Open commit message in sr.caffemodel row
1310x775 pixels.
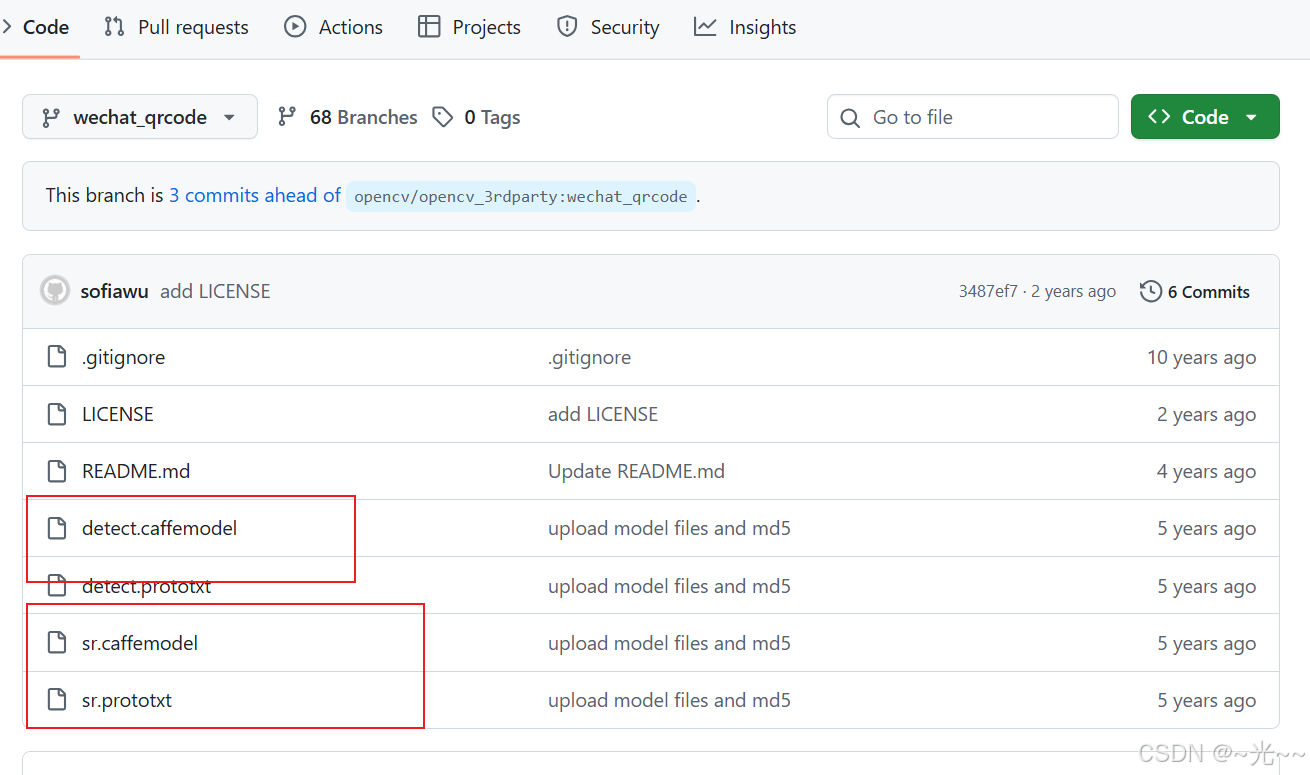point(670,643)
